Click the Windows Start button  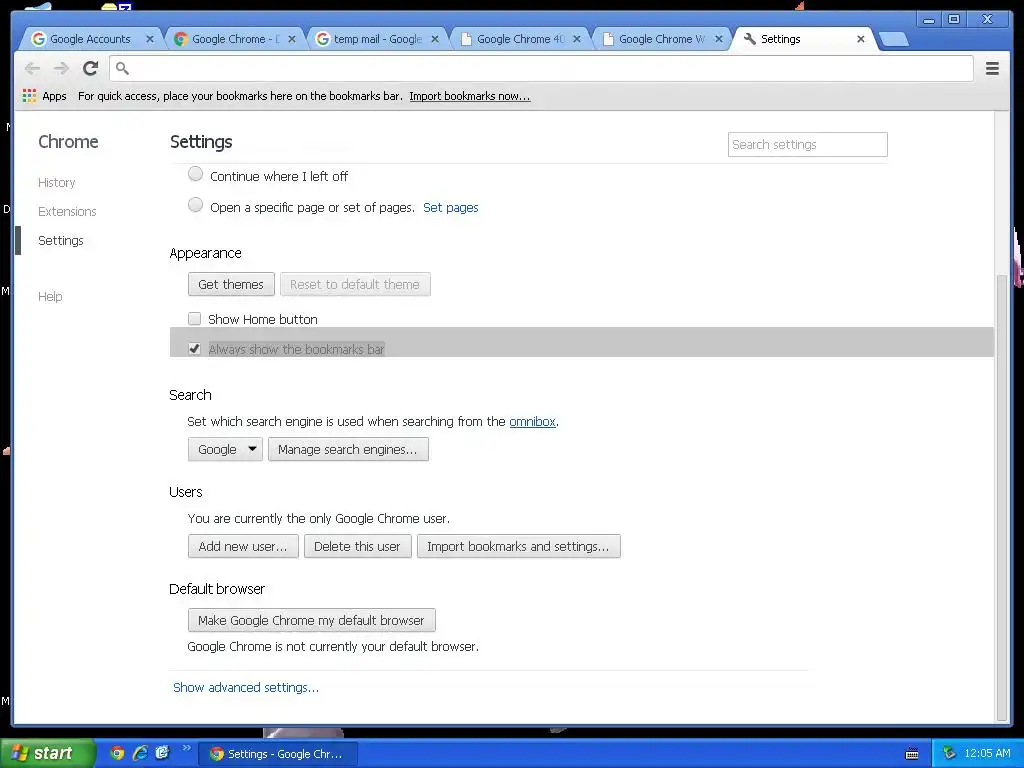[x=48, y=753]
